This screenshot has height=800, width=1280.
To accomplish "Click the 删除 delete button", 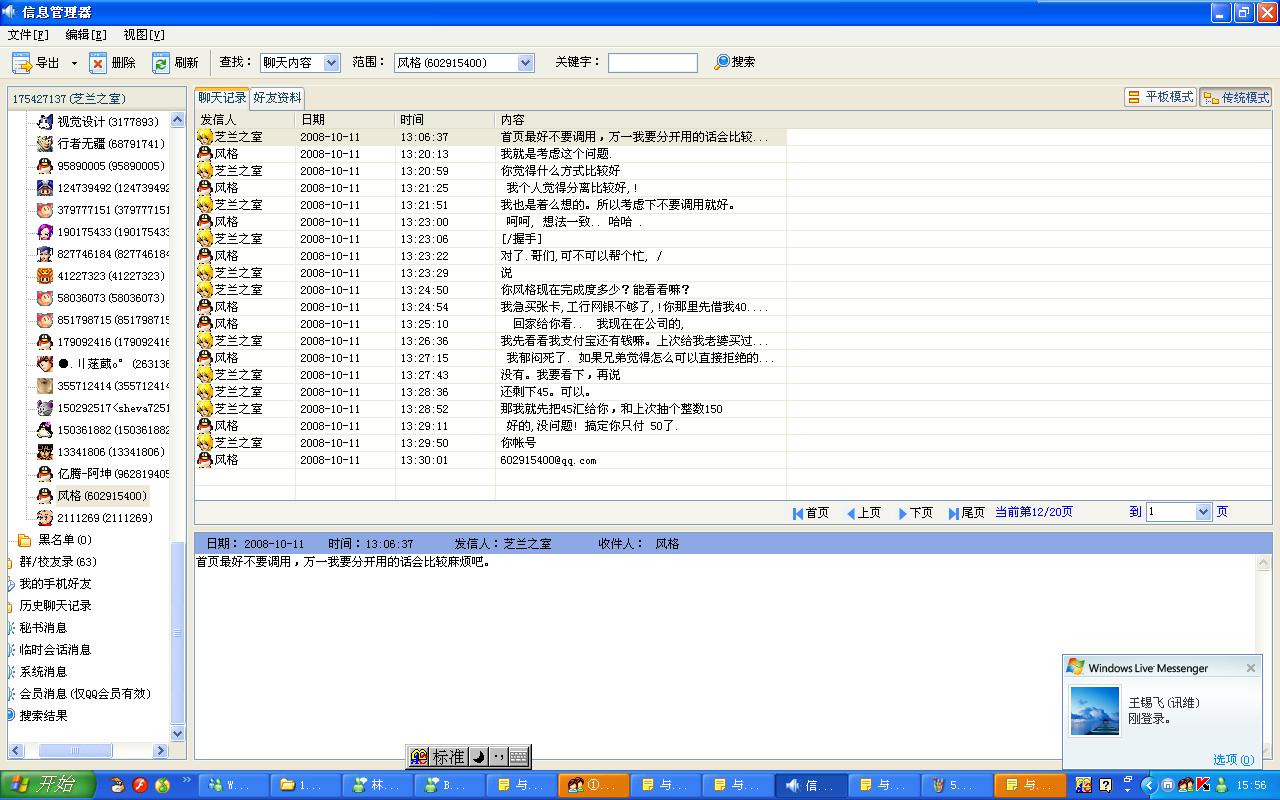I will pyautogui.click(x=112, y=63).
